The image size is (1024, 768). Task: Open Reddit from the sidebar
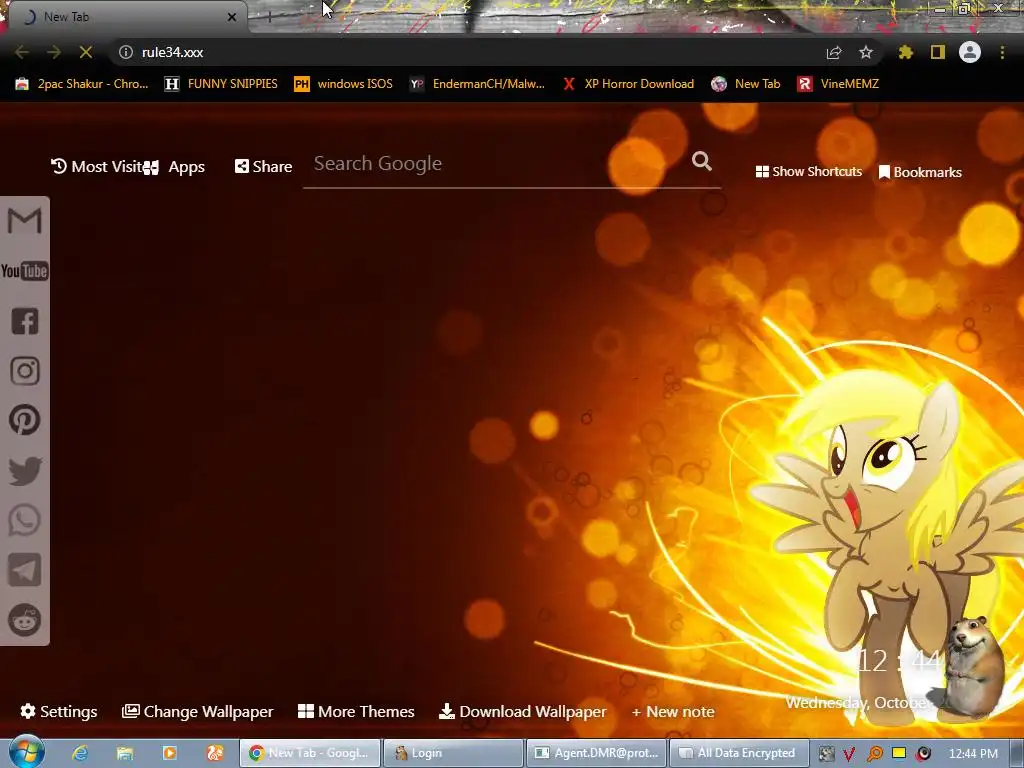25,620
